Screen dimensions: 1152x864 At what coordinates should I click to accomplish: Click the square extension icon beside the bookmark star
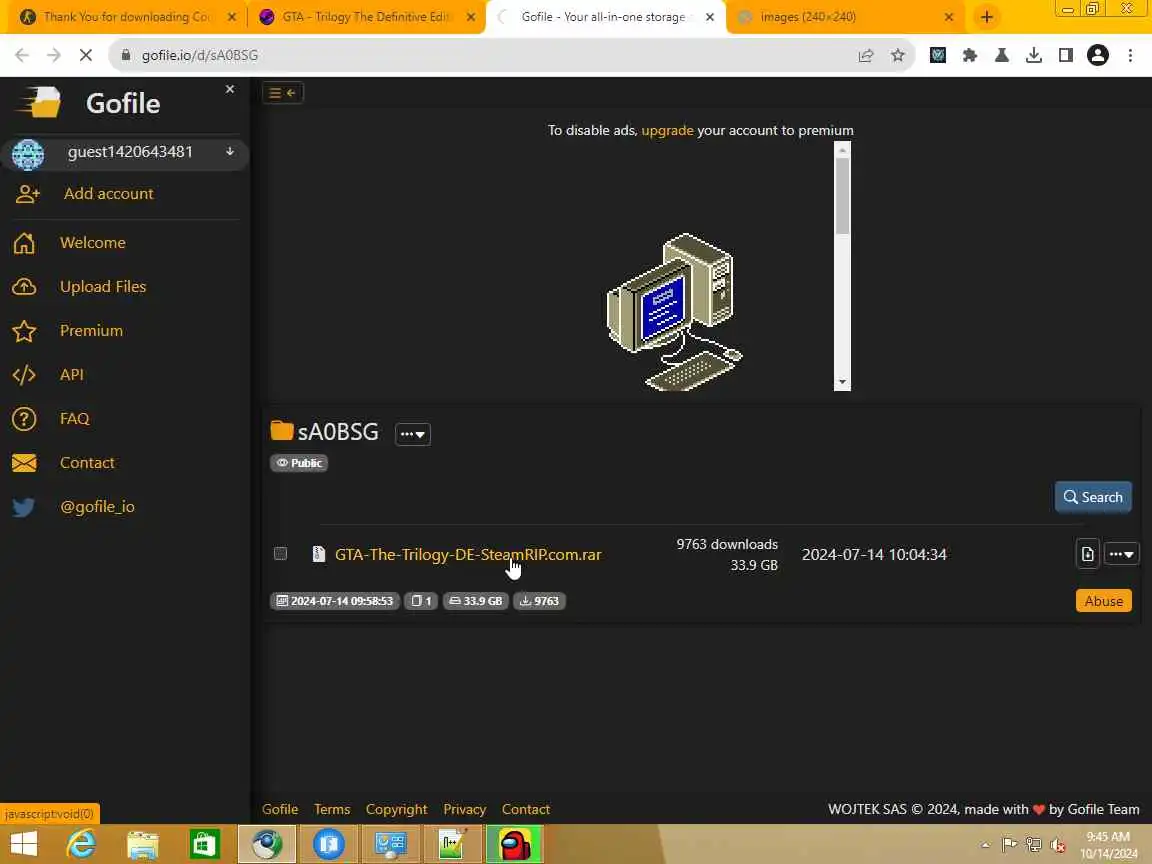pos(937,55)
